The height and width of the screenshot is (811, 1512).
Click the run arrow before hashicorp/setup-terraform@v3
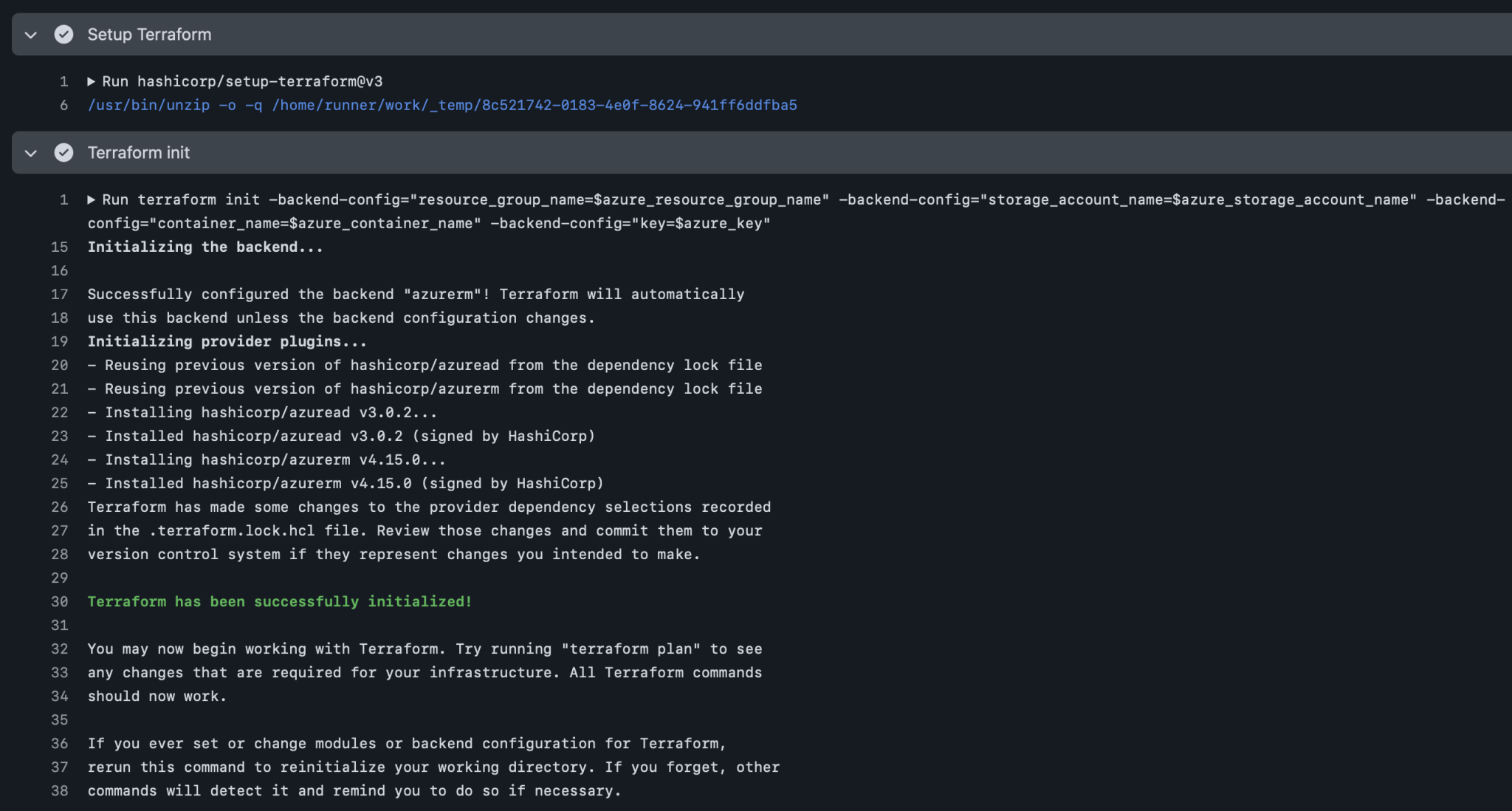(x=92, y=81)
